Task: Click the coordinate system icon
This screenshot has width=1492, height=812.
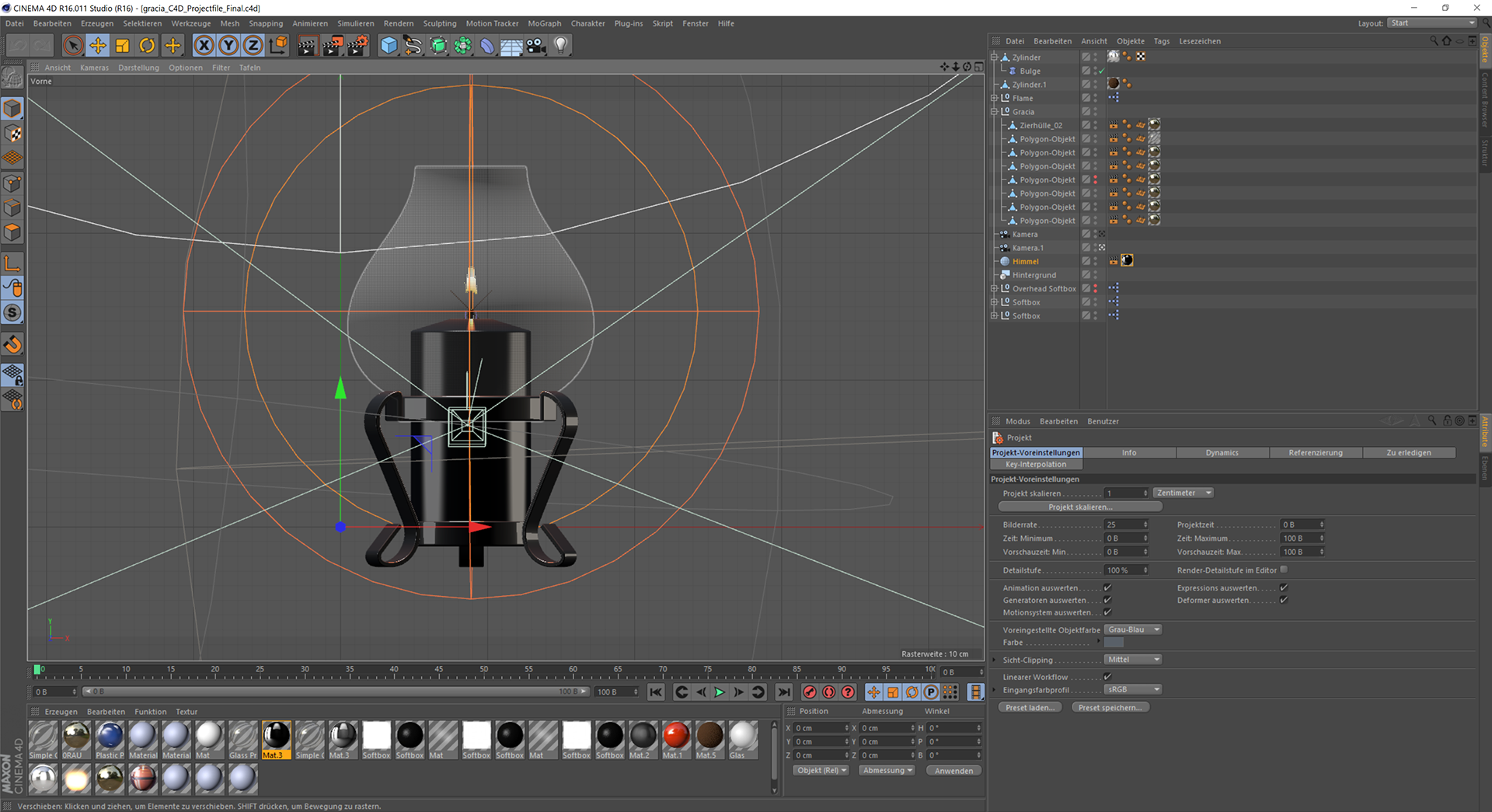Action: click(277, 45)
